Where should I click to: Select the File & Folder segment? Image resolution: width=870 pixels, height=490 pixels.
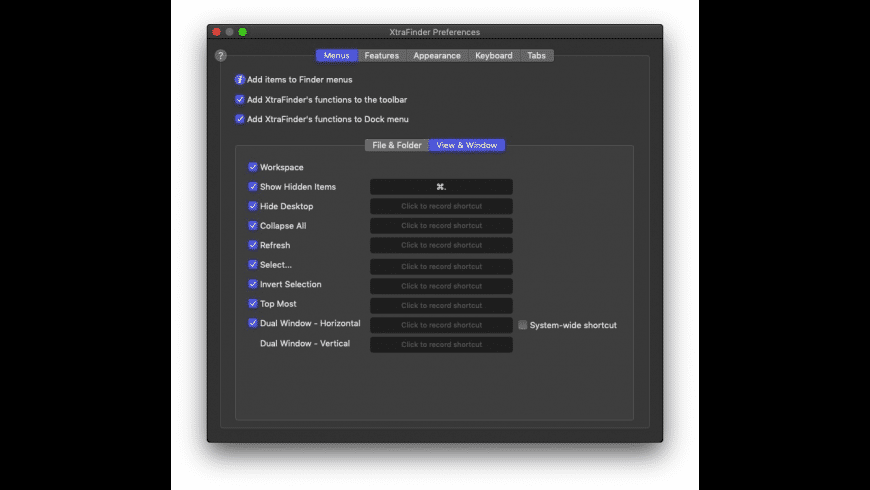click(x=397, y=145)
